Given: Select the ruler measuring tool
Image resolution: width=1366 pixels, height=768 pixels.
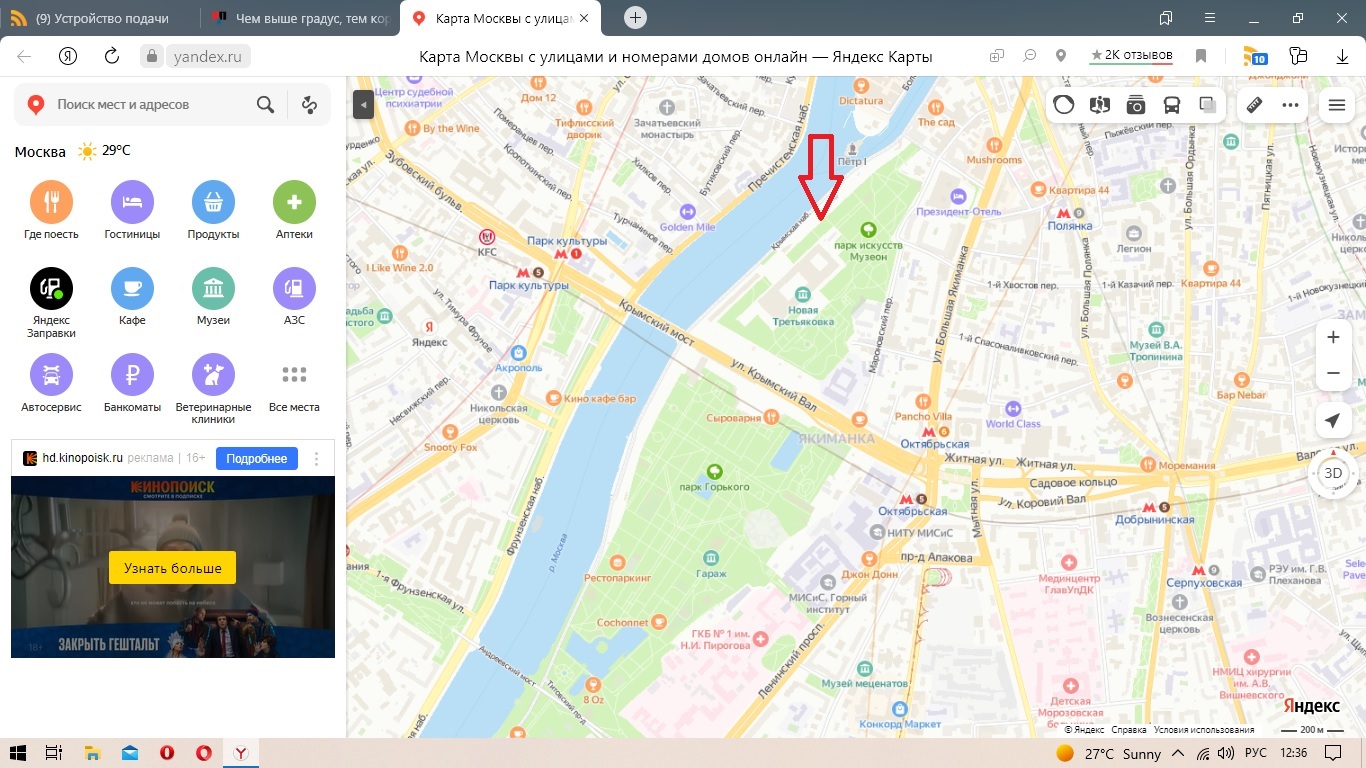Looking at the screenshot, I should tap(1254, 104).
